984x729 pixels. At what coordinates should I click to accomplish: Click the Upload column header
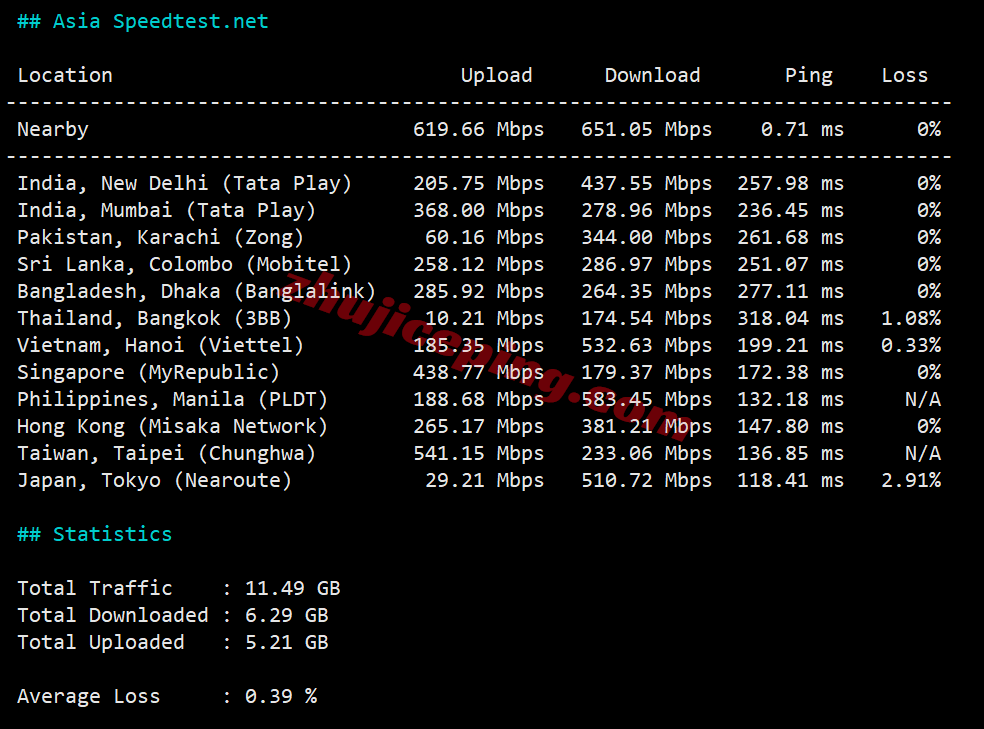coord(496,75)
